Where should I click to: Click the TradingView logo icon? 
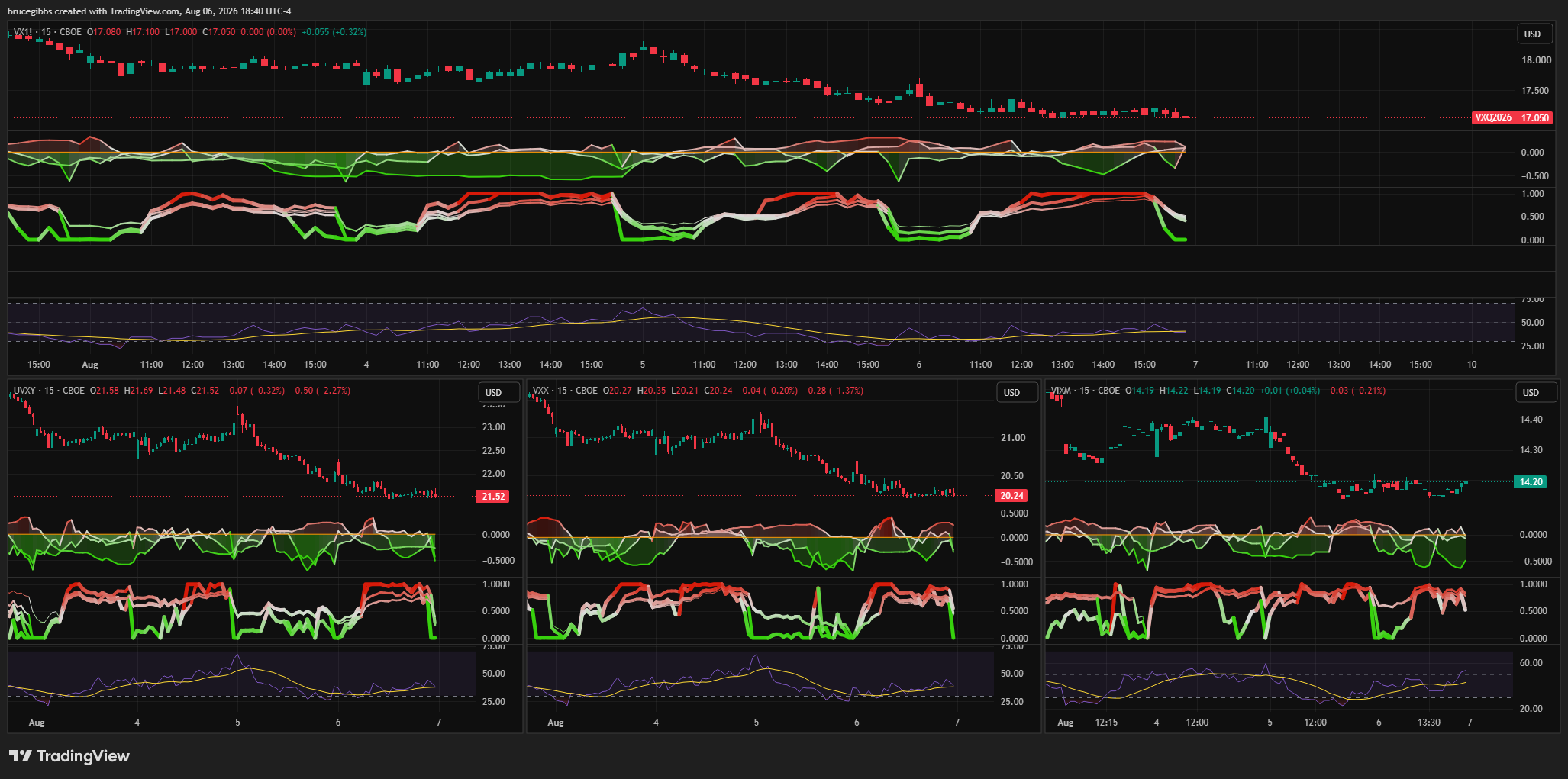(21, 756)
